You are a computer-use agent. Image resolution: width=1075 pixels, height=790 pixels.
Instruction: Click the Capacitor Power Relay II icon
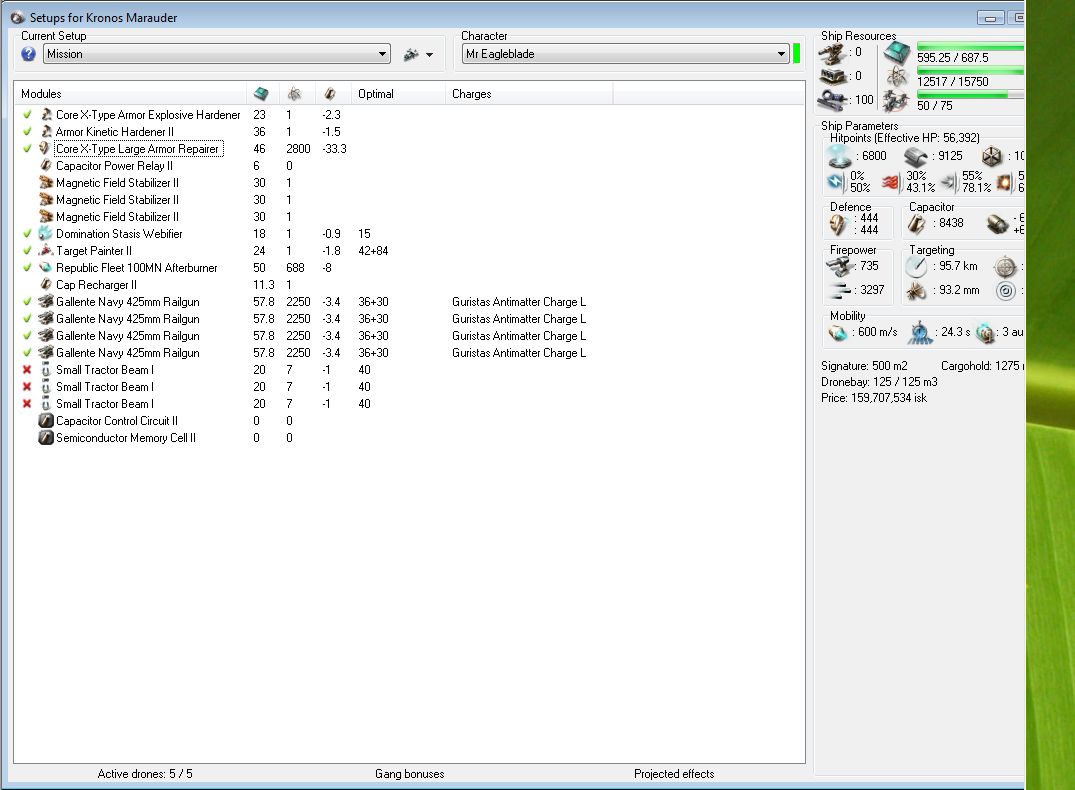(46, 165)
